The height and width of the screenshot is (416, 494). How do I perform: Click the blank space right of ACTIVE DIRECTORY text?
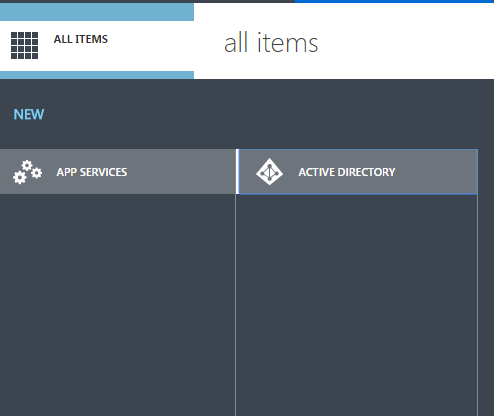[x=436, y=172]
